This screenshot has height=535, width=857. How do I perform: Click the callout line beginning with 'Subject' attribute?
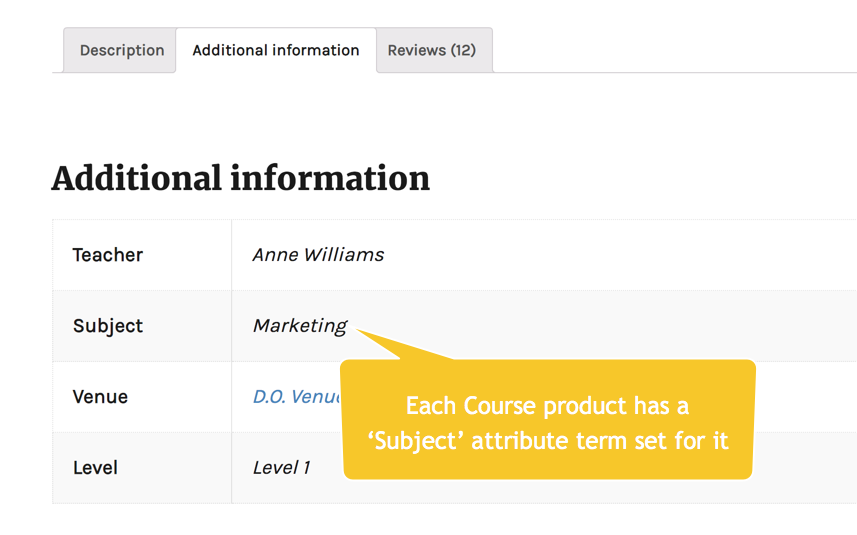547,440
